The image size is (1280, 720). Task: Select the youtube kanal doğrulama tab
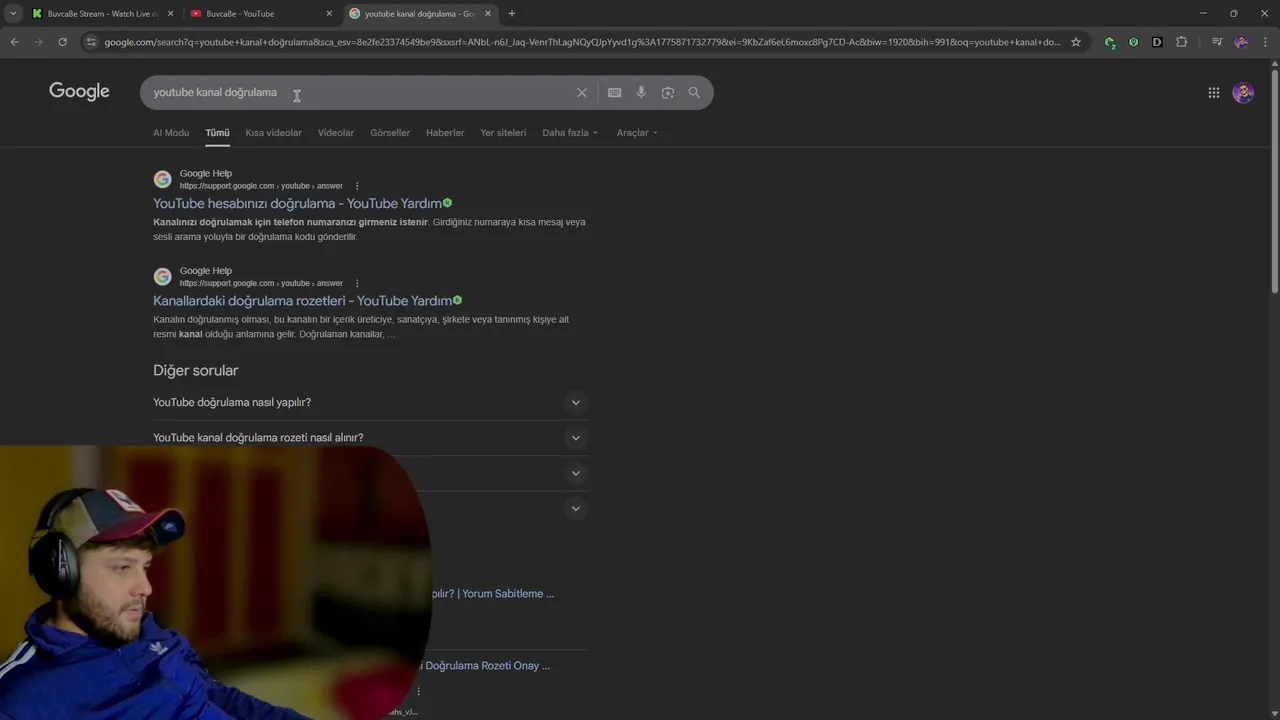pos(420,14)
